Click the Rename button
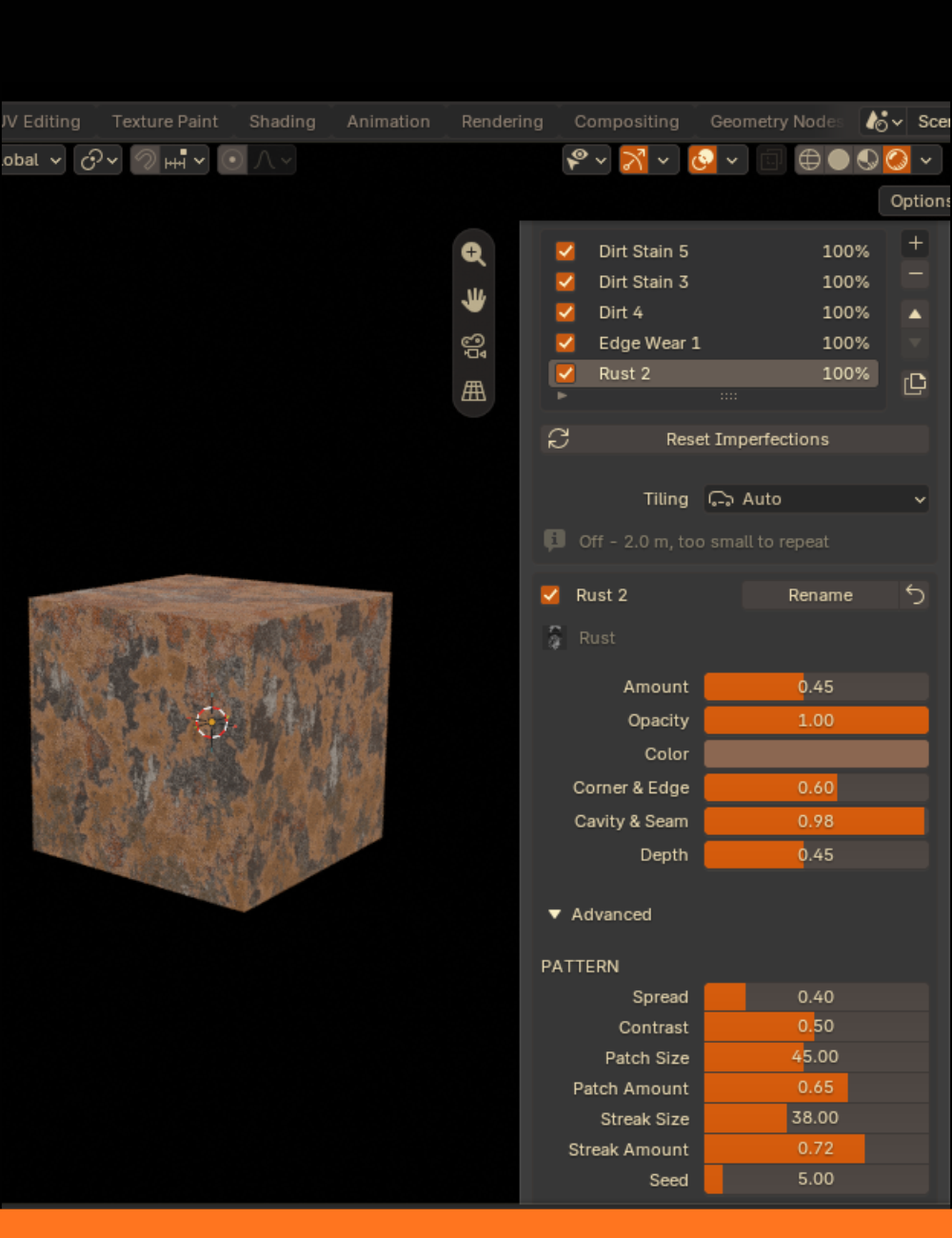Image resolution: width=952 pixels, height=1238 pixels. click(x=820, y=595)
